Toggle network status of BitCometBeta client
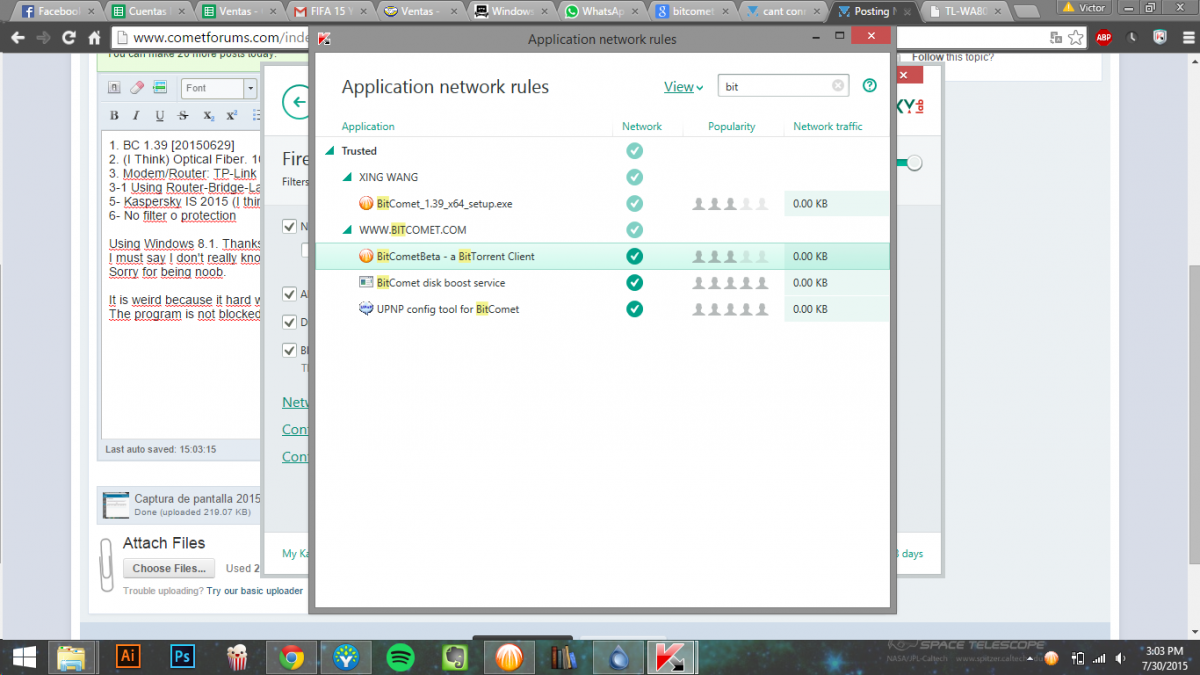The image size is (1200, 675). coord(634,256)
